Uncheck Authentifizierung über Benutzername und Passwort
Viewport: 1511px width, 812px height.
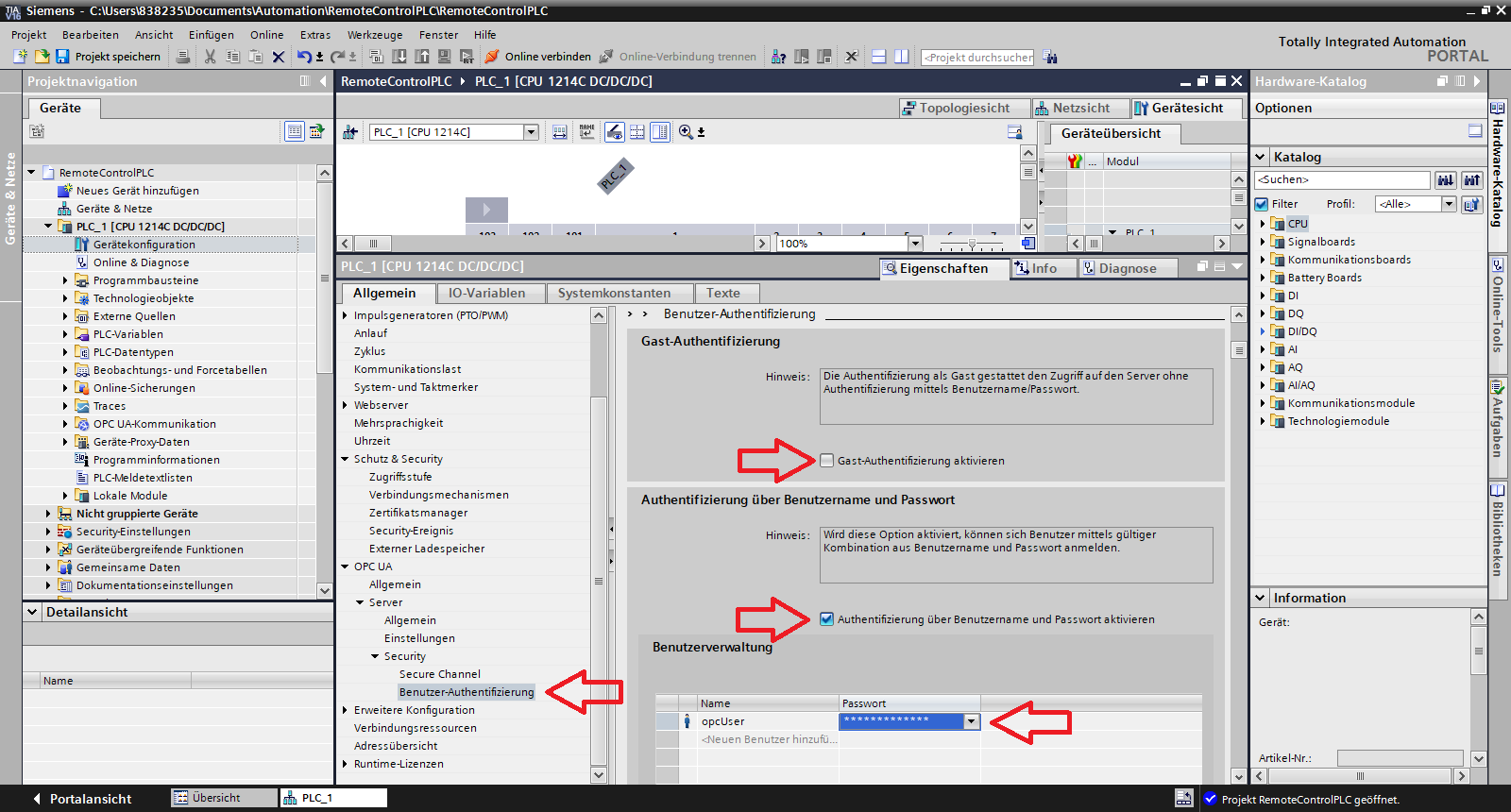click(827, 619)
